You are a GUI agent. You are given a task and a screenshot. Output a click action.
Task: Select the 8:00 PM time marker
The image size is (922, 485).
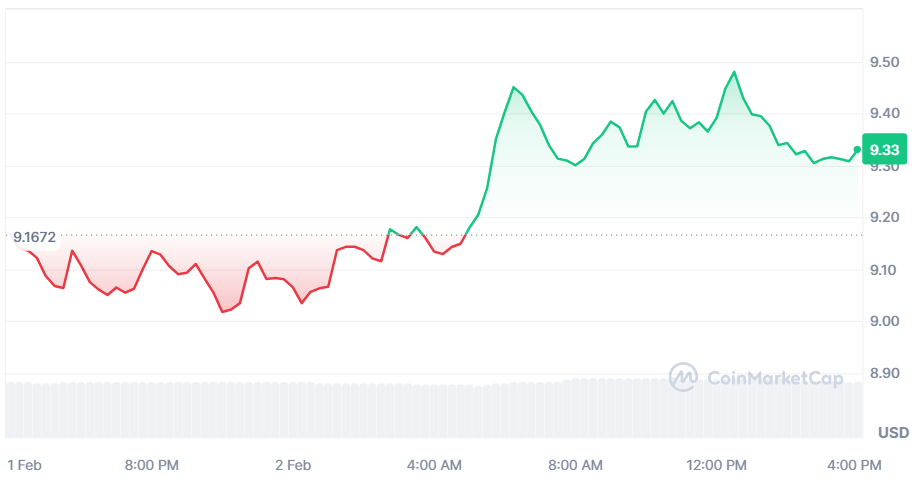pos(152,465)
